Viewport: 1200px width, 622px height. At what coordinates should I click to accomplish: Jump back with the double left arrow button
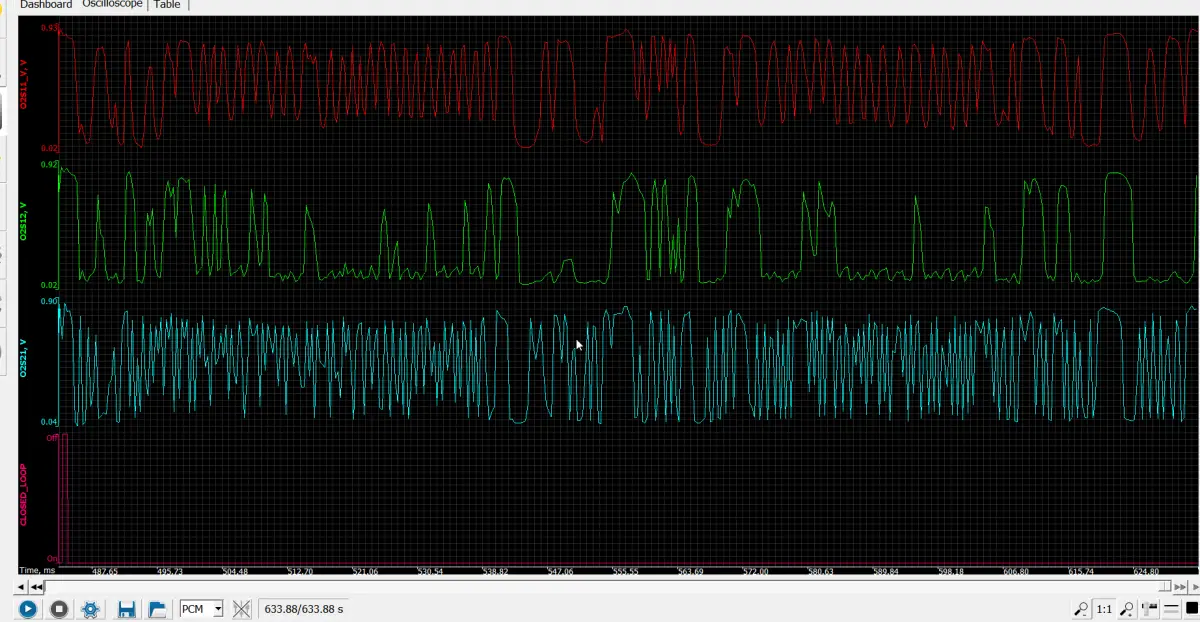(36, 587)
